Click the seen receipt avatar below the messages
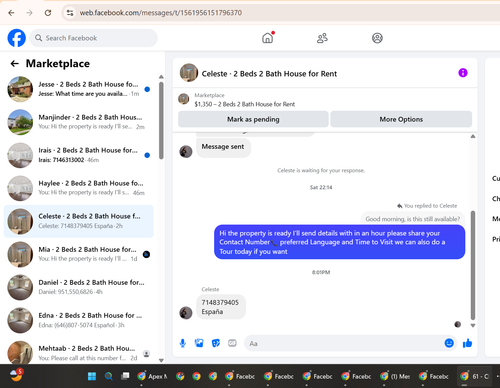 coord(458,324)
